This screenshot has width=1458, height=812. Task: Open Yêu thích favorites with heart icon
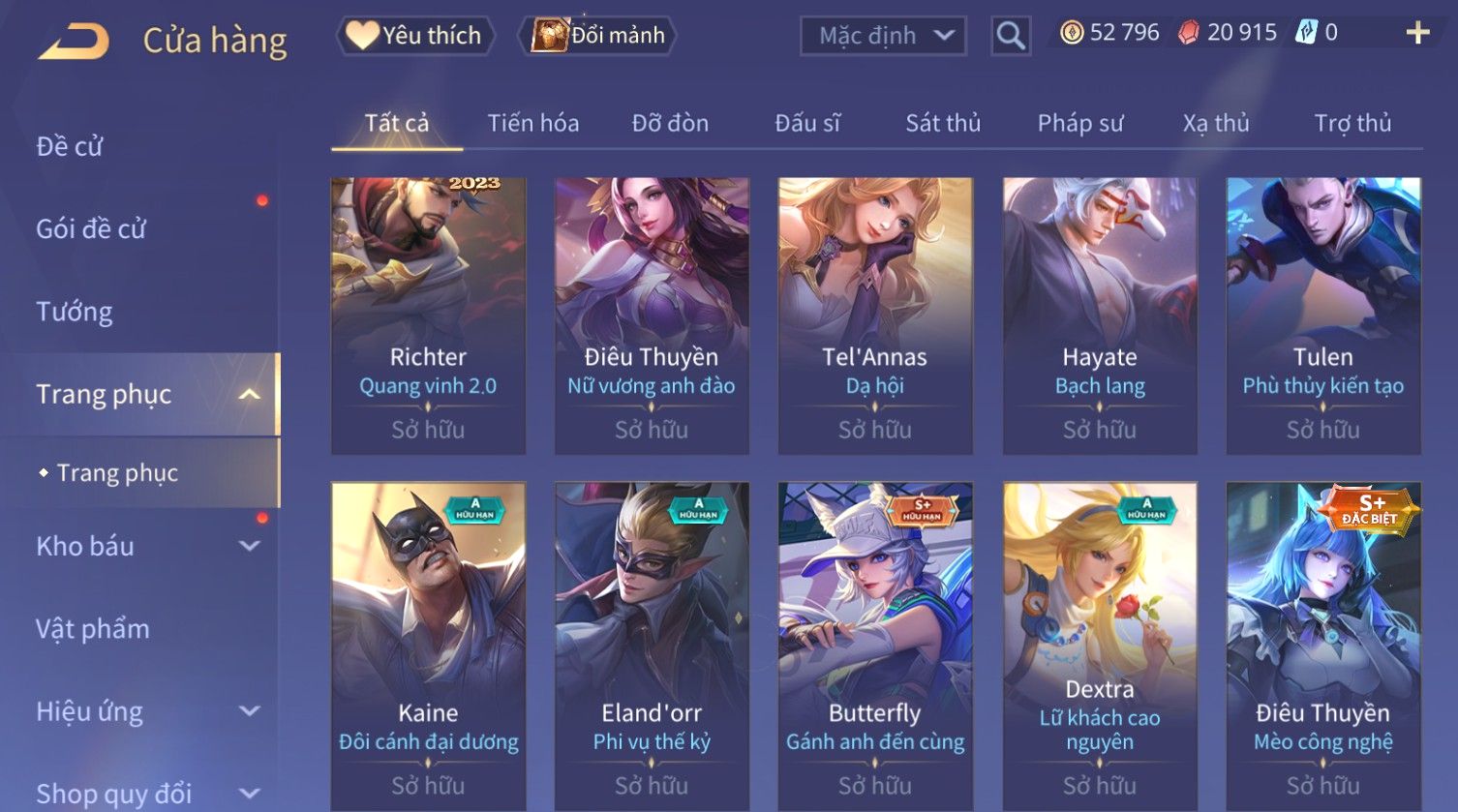414,36
